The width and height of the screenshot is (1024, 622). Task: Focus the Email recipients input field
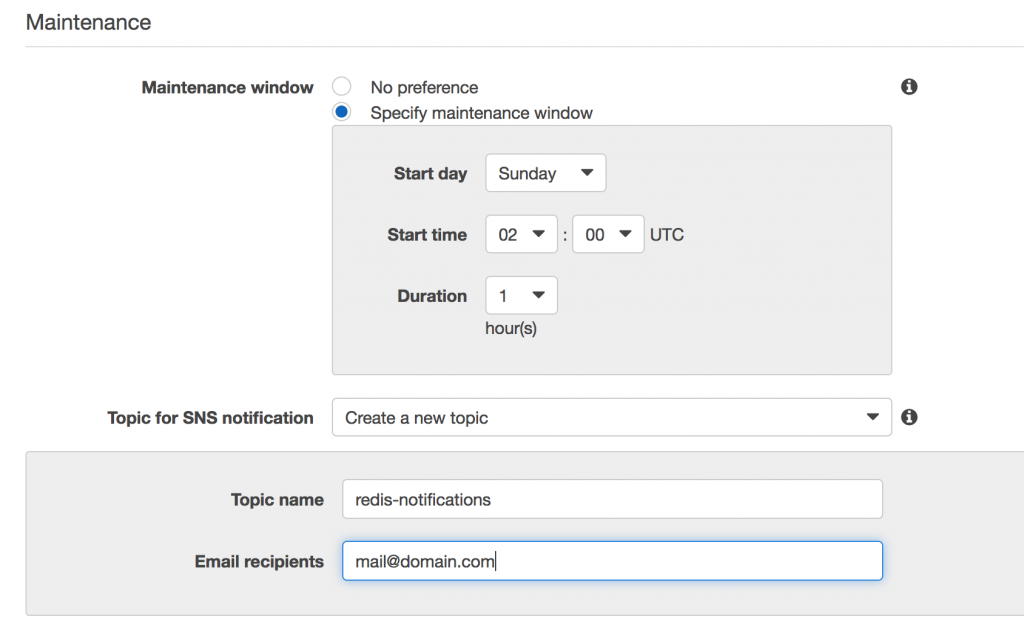click(611, 561)
